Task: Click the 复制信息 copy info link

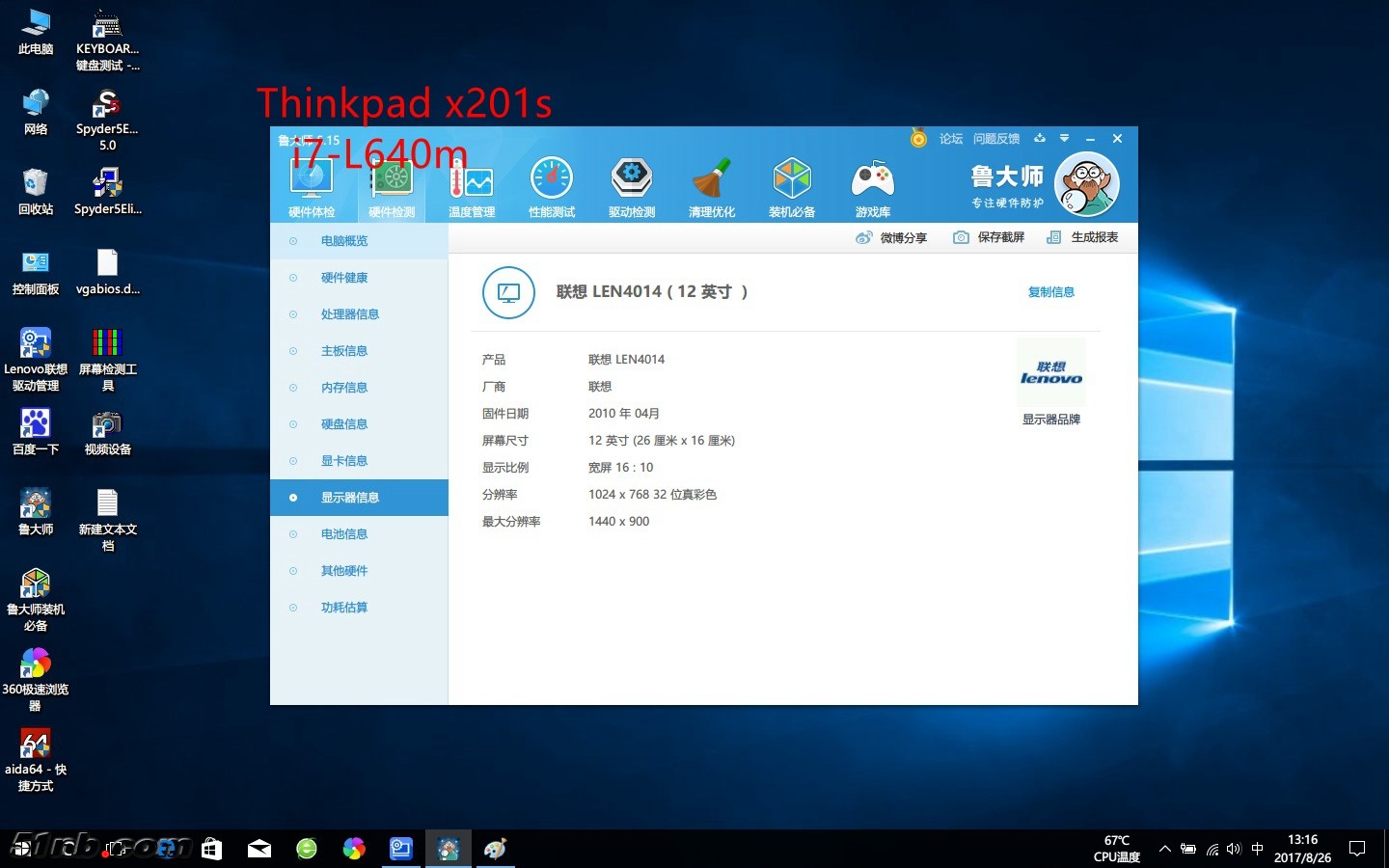Action: (1050, 292)
